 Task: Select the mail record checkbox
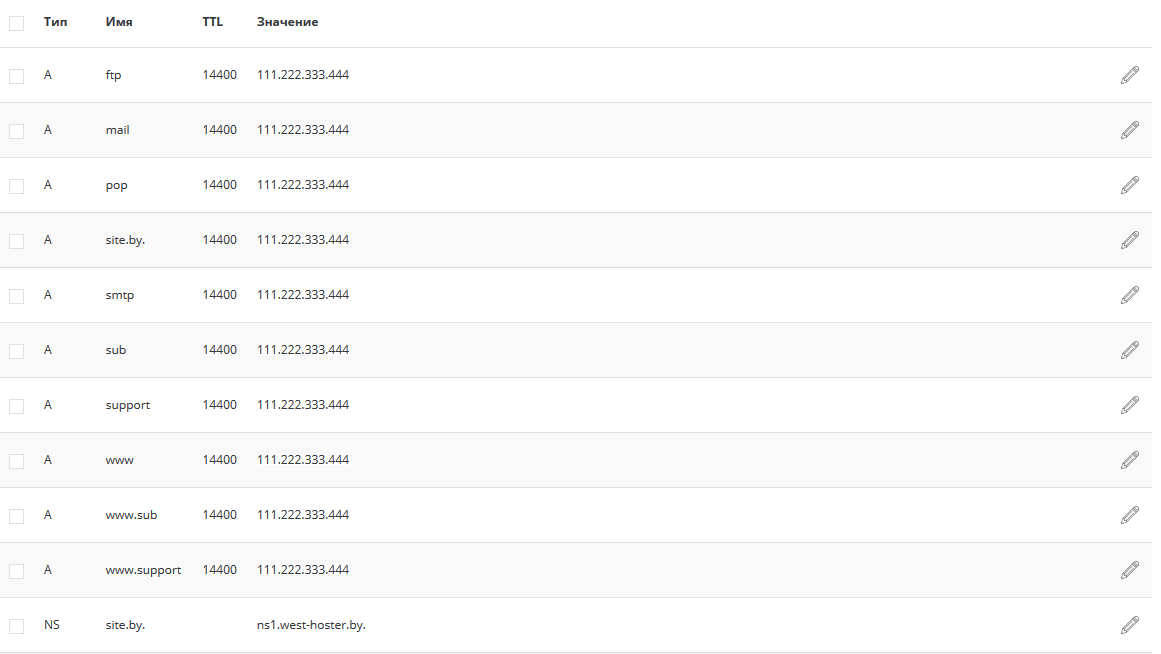(16, 131)
